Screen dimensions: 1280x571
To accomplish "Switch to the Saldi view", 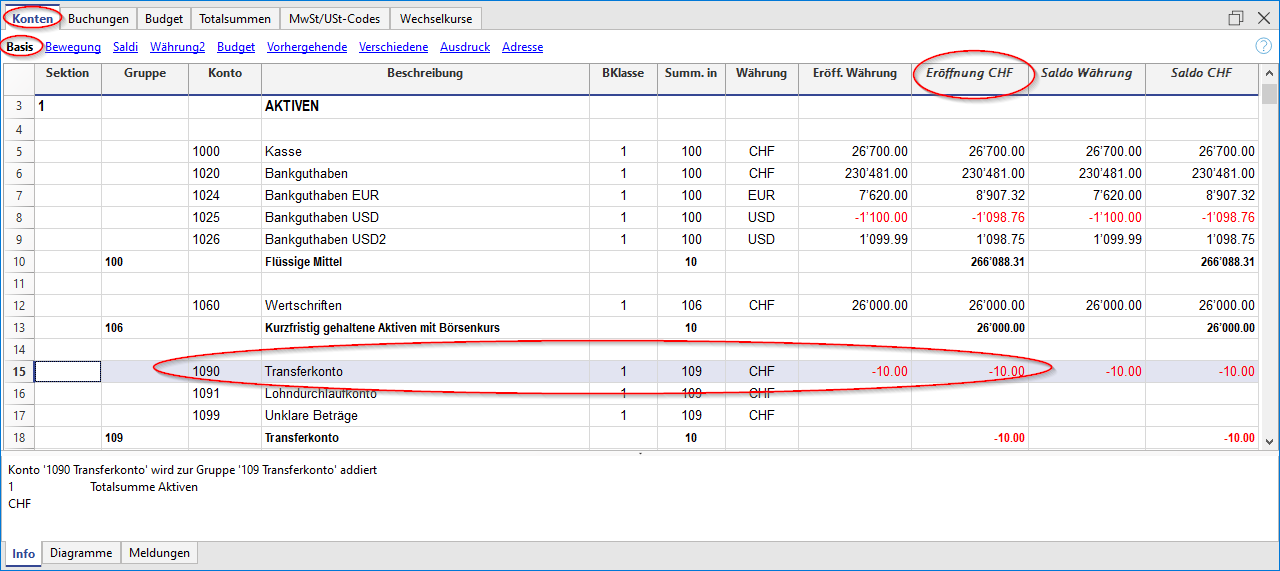I will point(125,47).
